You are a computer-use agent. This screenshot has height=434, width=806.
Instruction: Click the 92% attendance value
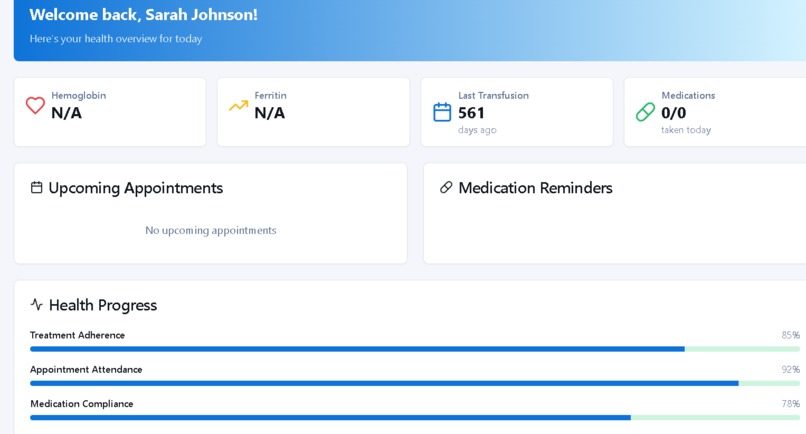click(x=791, y=370)
